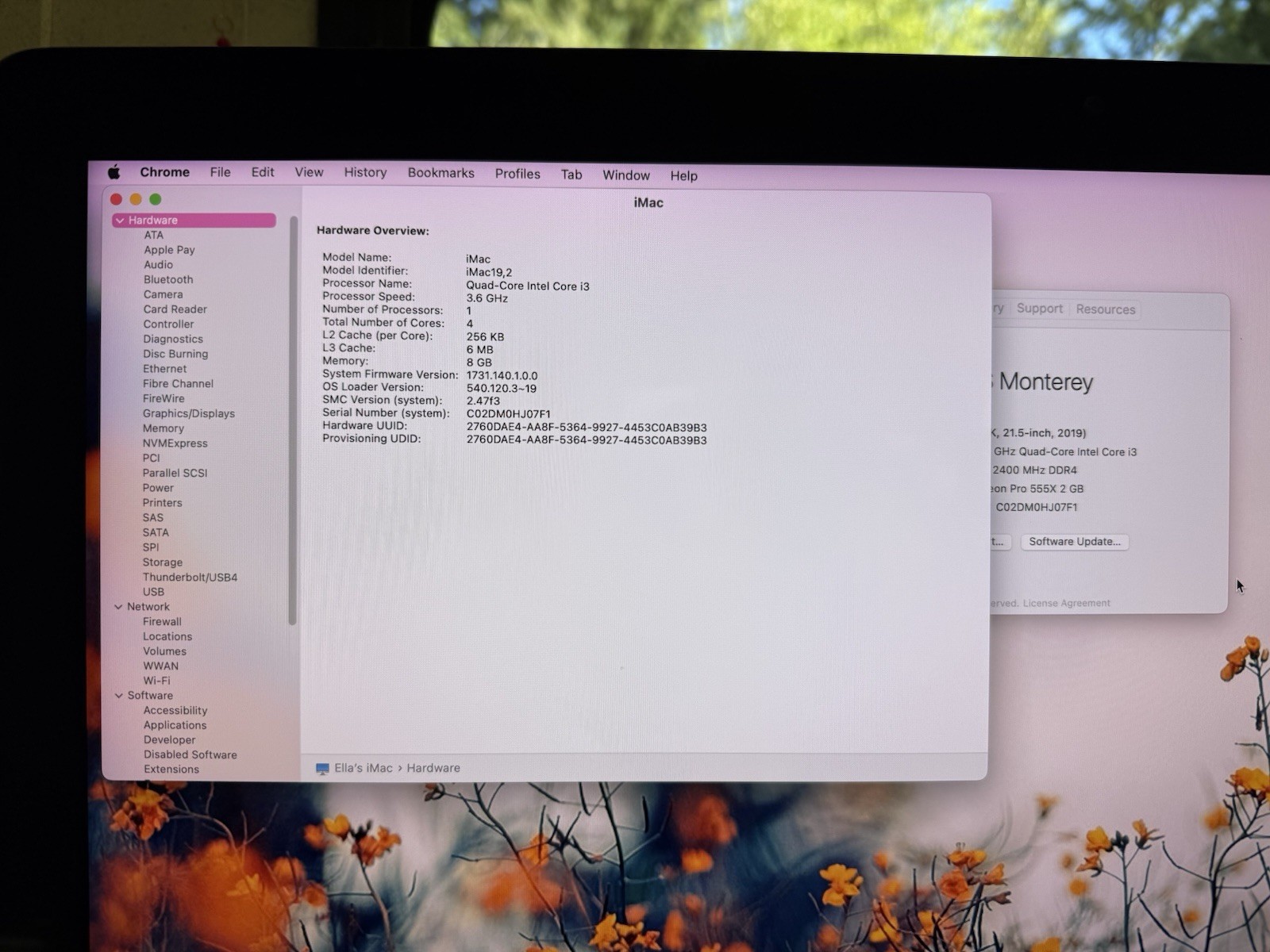Click Ella's iMac in the path bar
The image size is (1270, 952).
(x=363, y=768)
